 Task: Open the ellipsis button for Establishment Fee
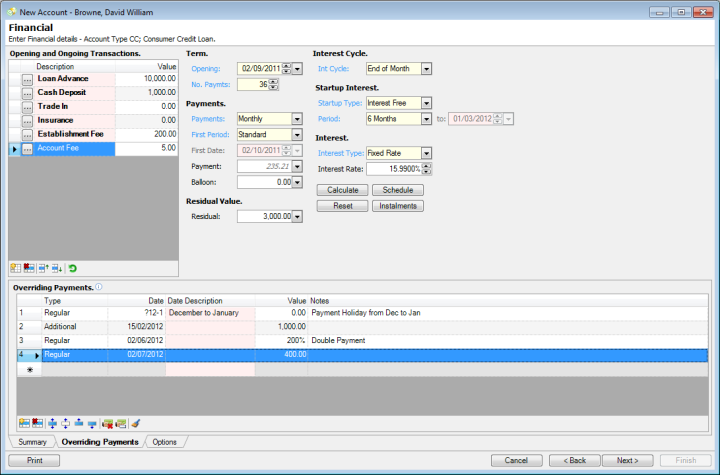tap(27, 134)
